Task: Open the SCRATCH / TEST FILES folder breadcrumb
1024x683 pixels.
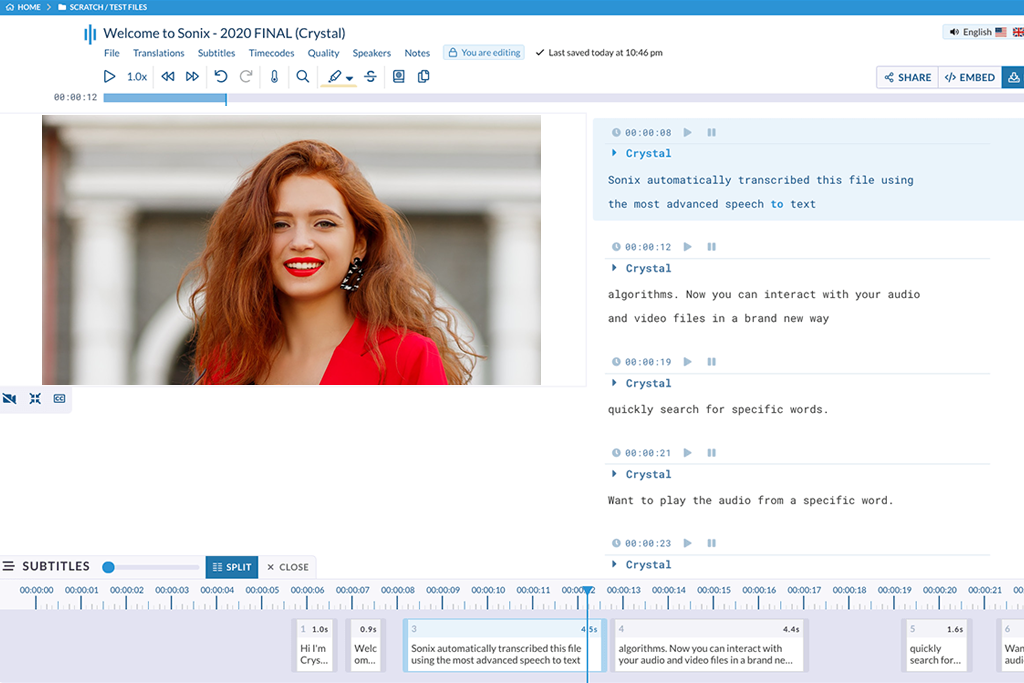Action: point(103,7)
